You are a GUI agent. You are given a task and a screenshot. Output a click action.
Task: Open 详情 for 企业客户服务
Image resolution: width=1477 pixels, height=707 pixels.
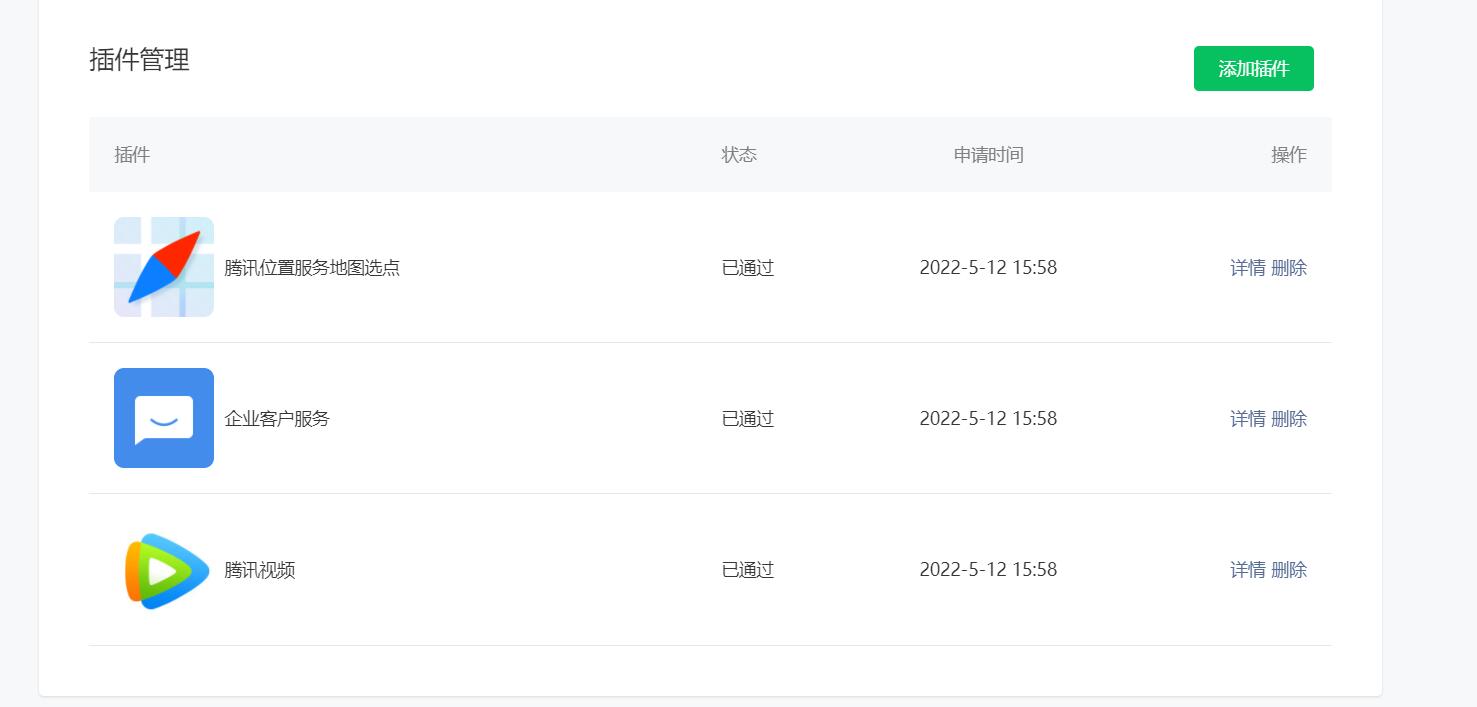click(x=1248, y=419)
